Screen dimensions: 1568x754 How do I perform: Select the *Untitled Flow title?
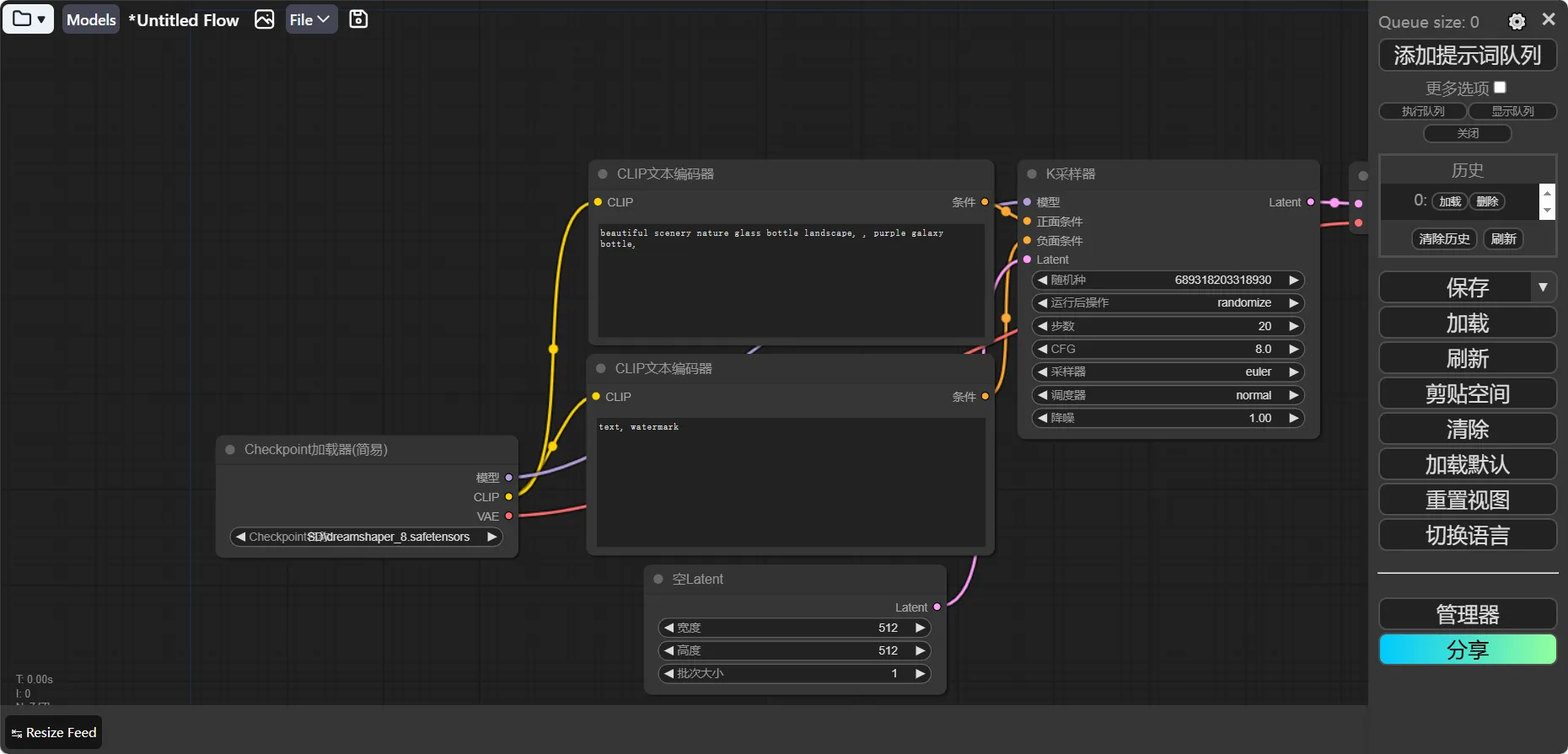click(184, 20)
